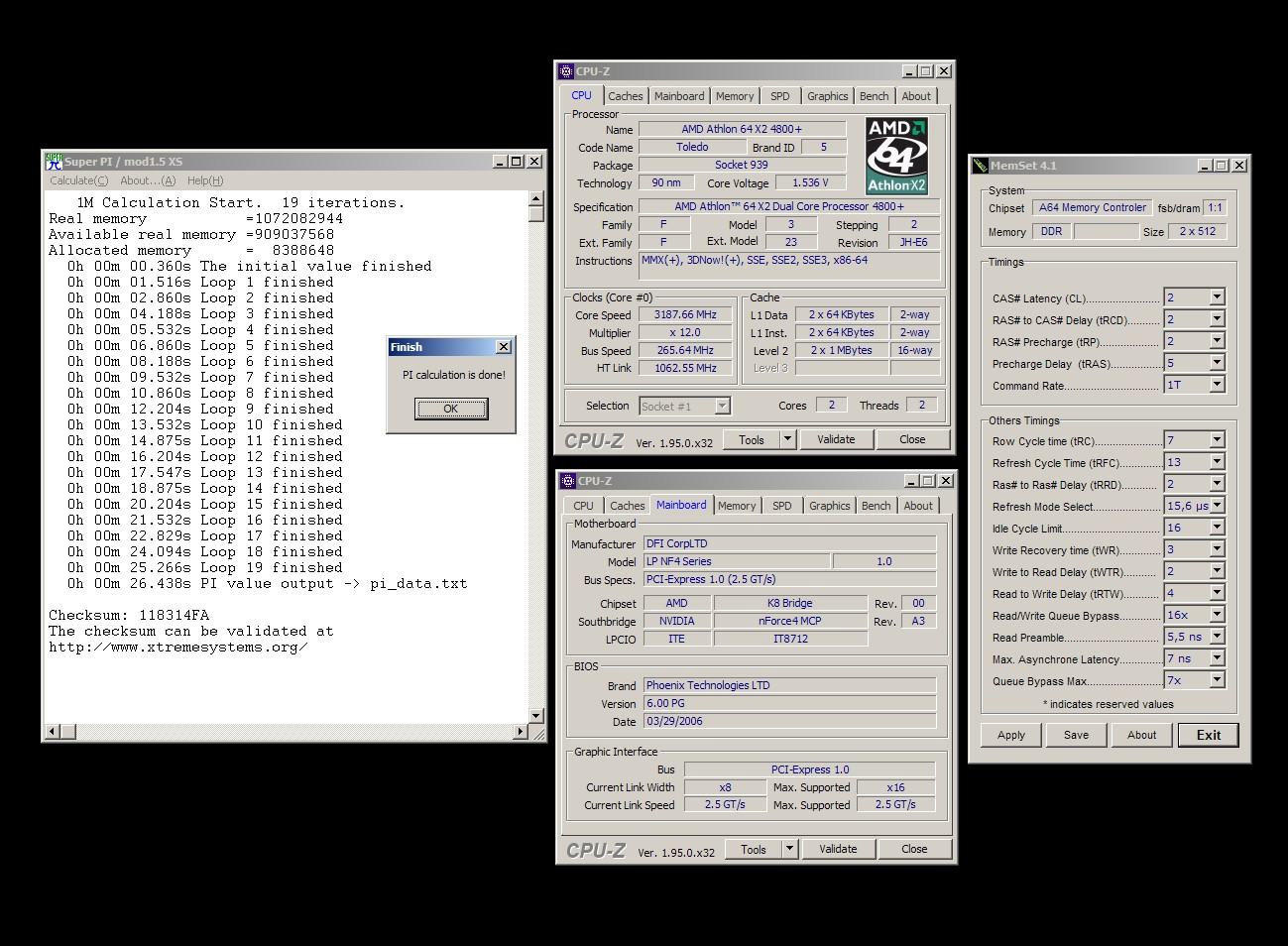Click the Exit button in MemSet
The width and height of the screenshot is (1288, 946).
[1209, 735]
